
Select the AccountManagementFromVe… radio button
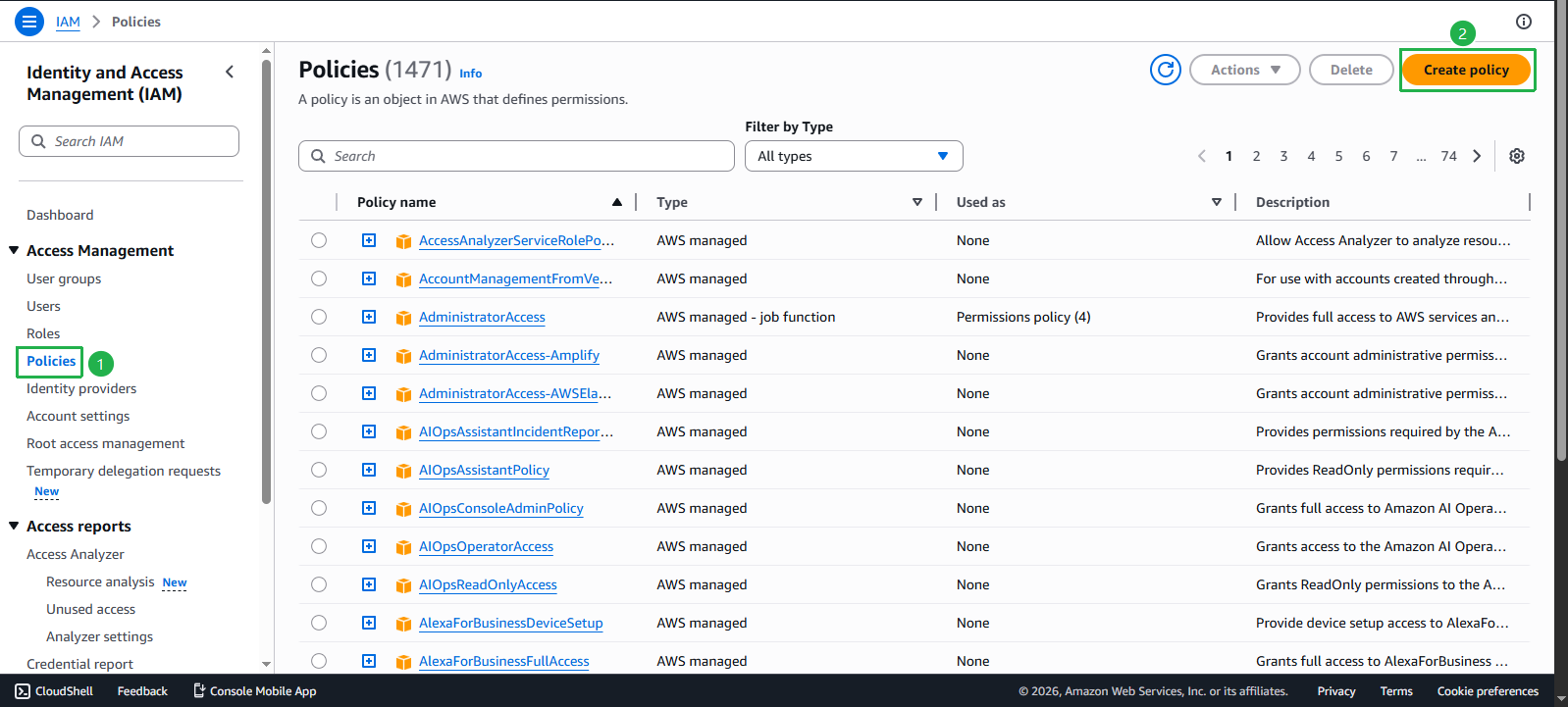click(x=319, y=278)
